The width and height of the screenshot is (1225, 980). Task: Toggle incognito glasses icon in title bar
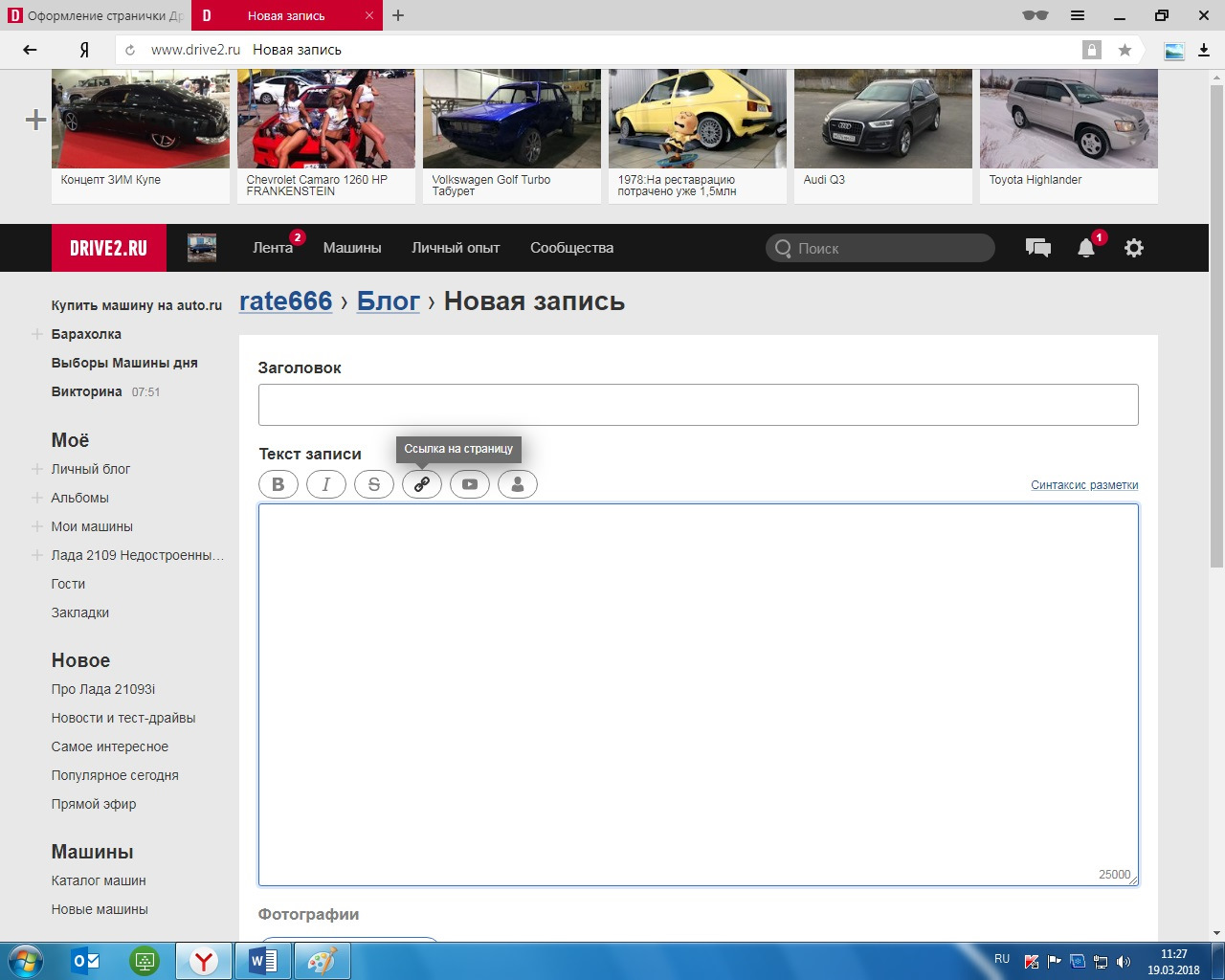[1036, 15]
